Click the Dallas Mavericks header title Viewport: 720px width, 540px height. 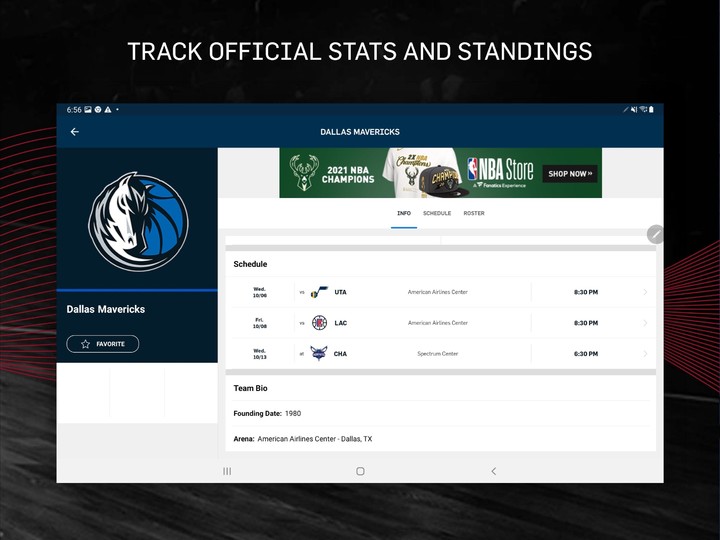360,132
